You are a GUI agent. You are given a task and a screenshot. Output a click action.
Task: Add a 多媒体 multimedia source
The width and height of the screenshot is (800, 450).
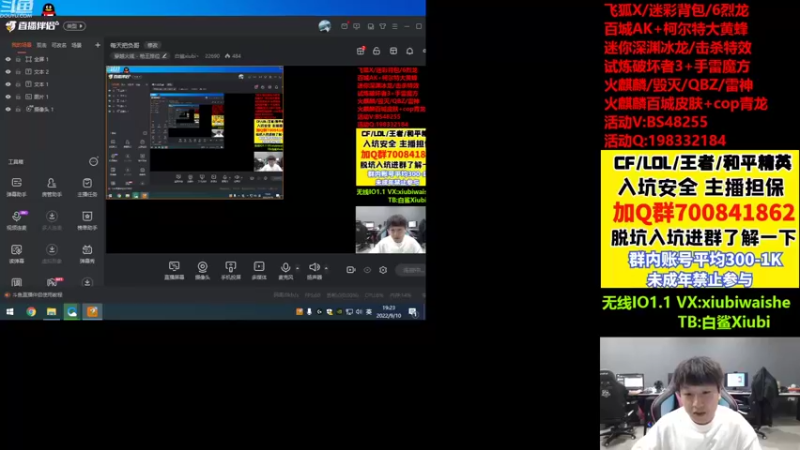click(x=259, y=270)
